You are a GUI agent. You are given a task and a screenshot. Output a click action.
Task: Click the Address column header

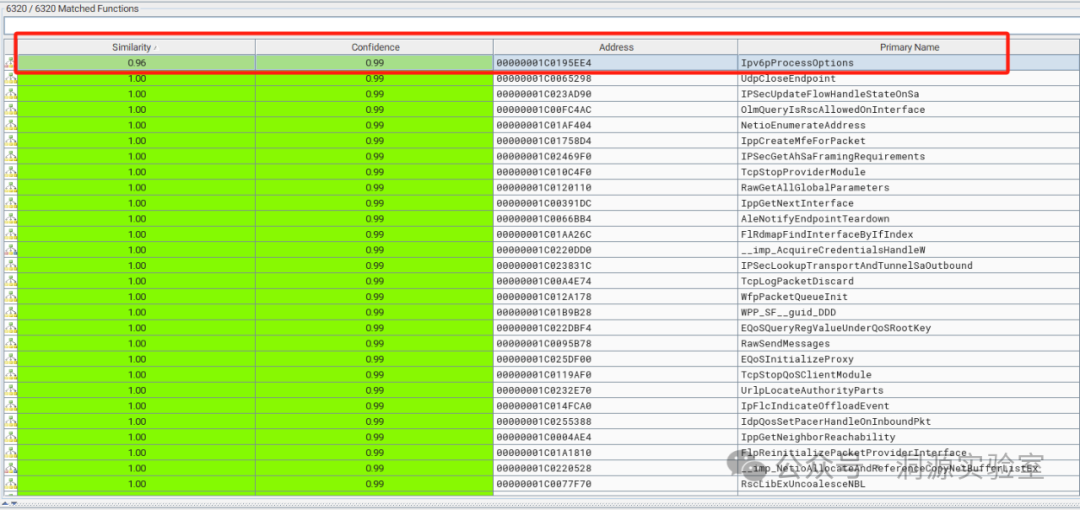point(615,47)
